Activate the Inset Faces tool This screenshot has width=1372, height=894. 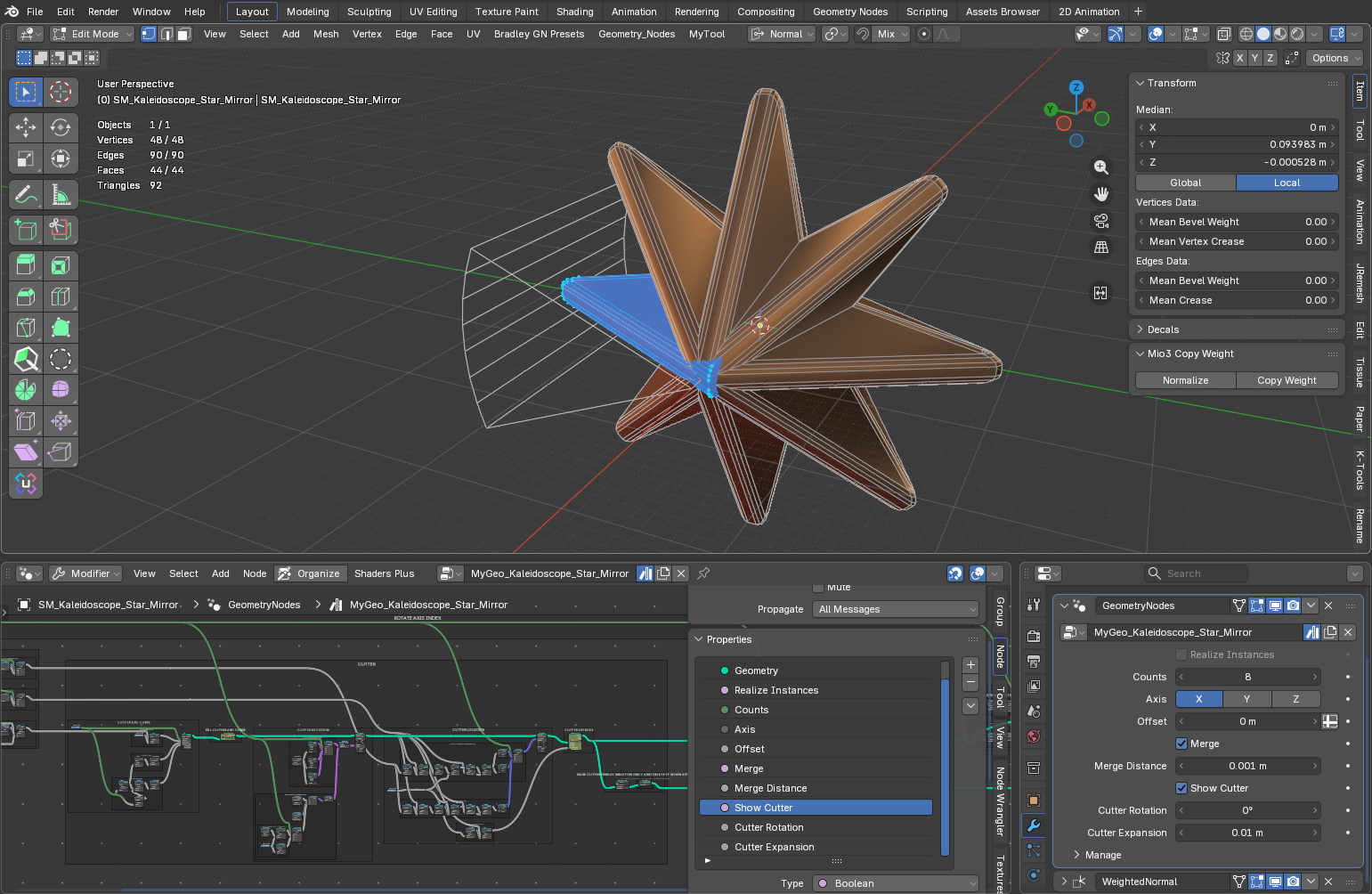pyautogui.click(x=61, y=265)
